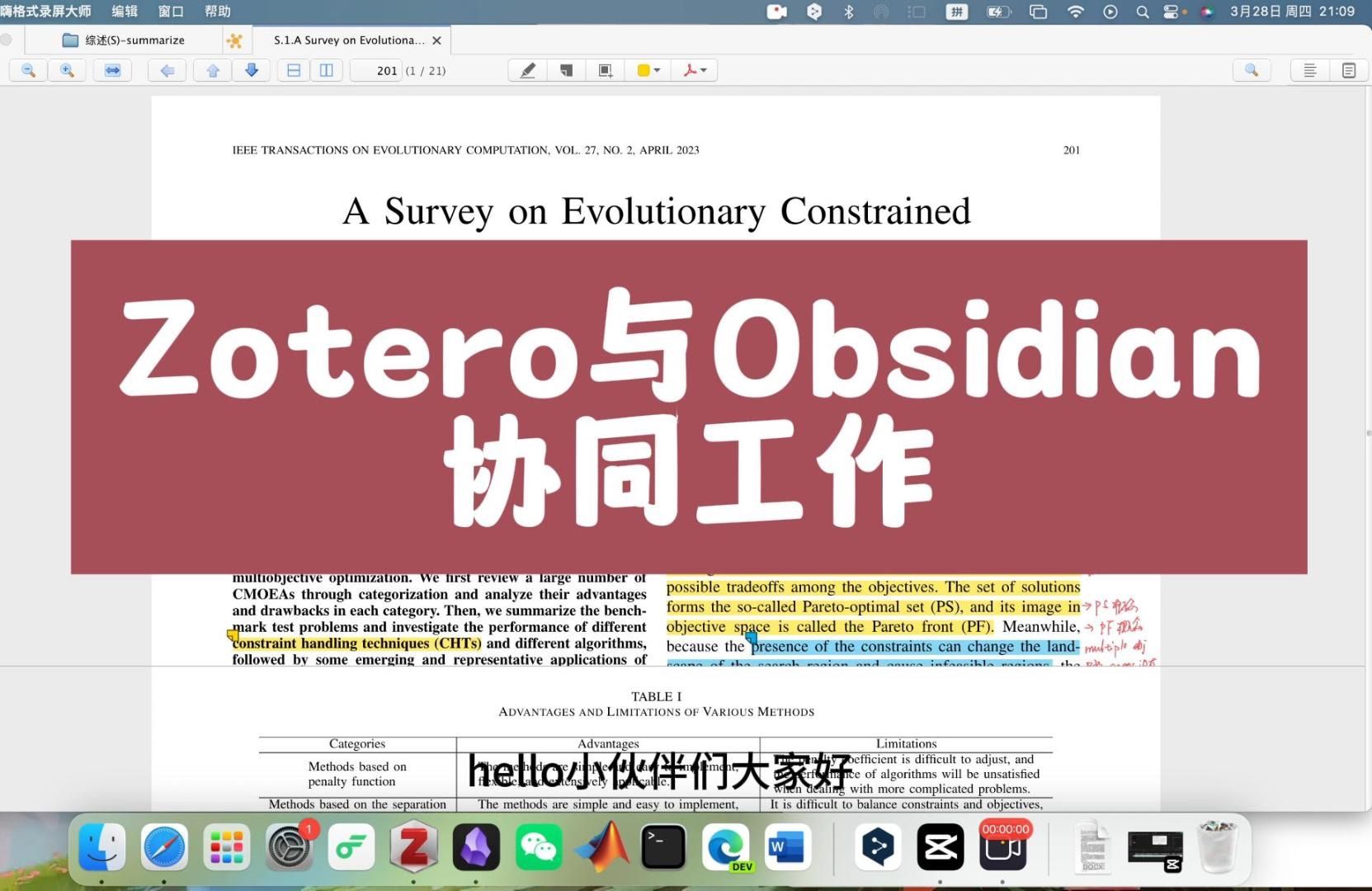
Task: Open the 窗口 menu
Action: point(171,11)
